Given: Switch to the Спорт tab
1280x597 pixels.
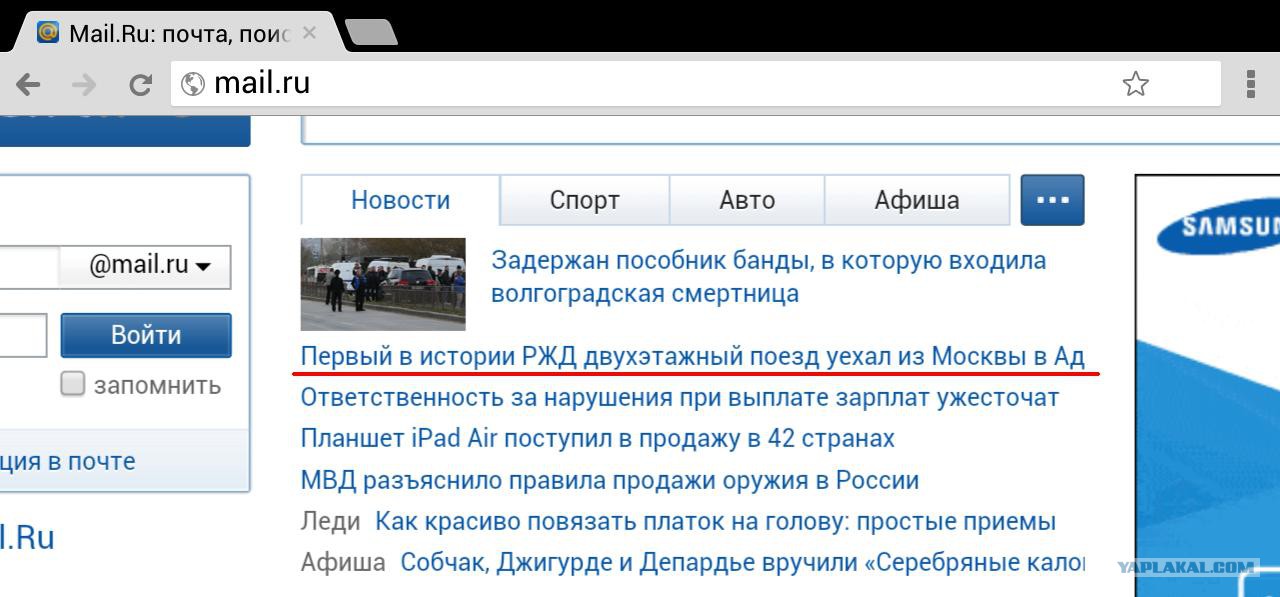Looking at the screenshot, I should point(585,200).
